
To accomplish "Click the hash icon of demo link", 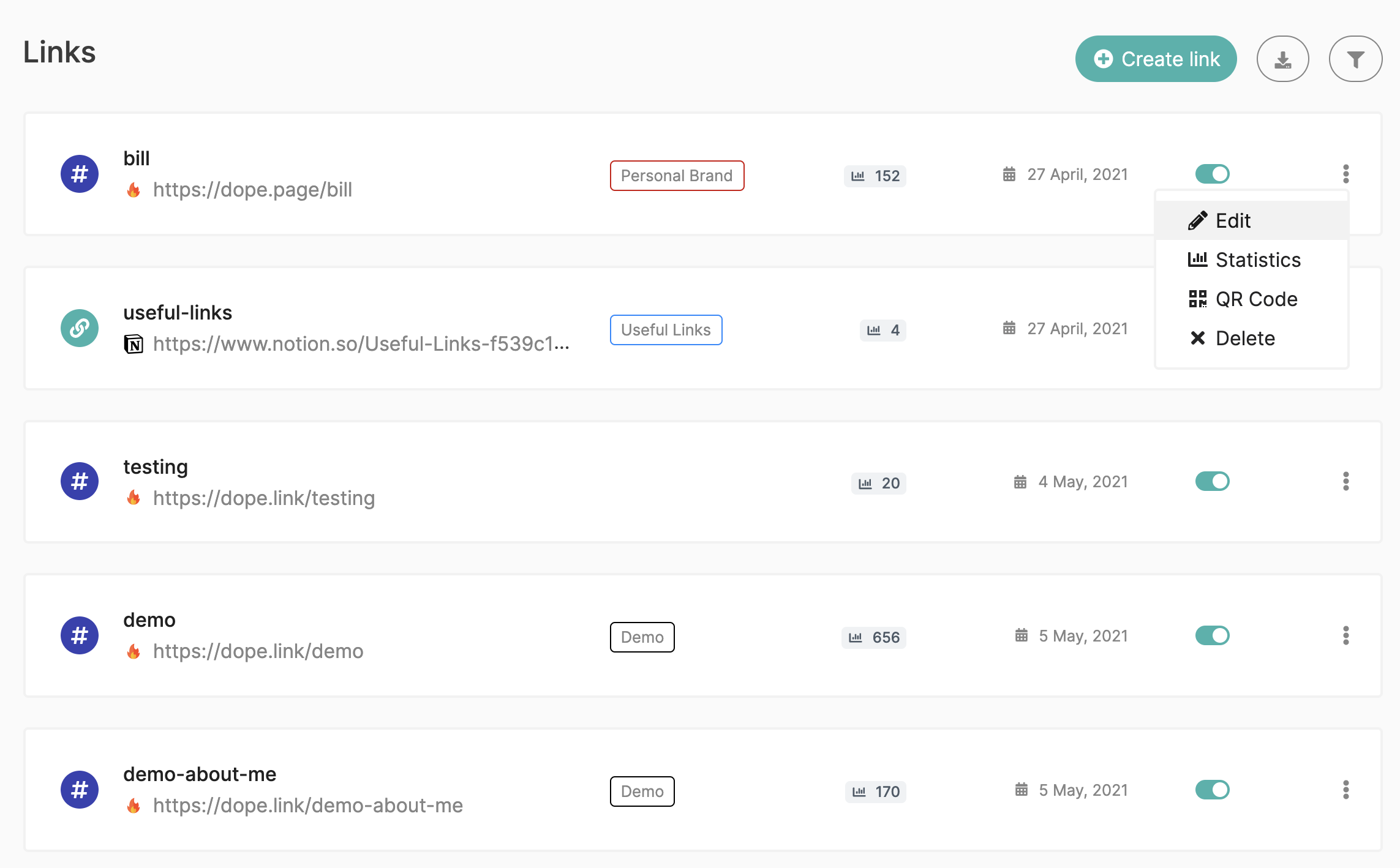I will point(80,635).
